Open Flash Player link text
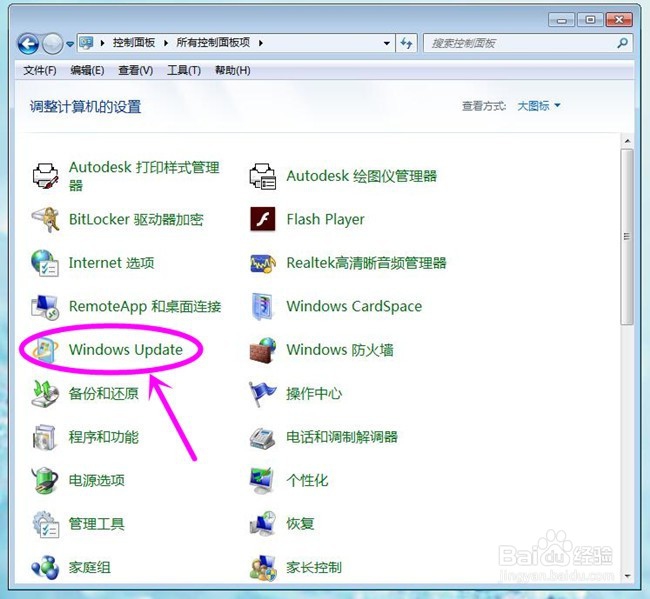The width and height of the screenshot is (650, 599). [325, 219]
